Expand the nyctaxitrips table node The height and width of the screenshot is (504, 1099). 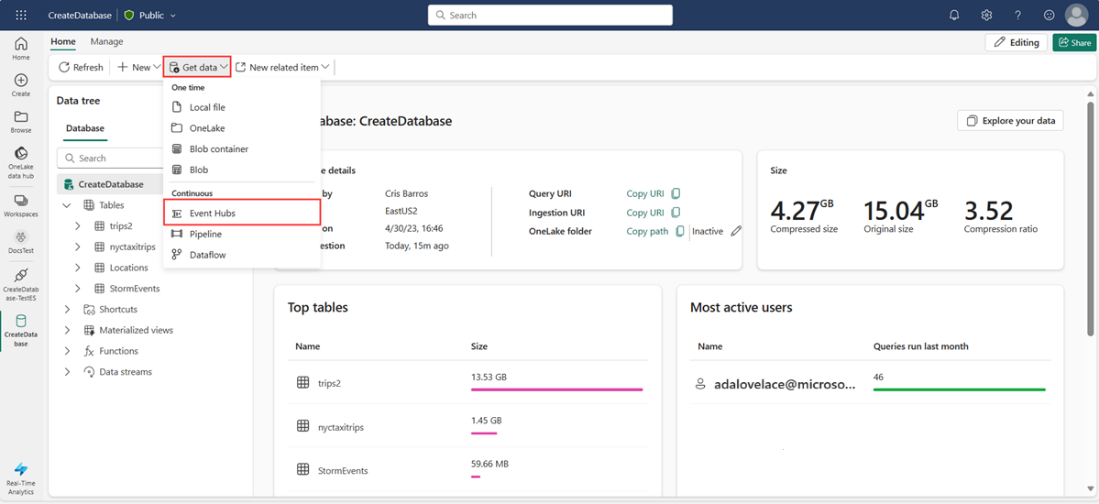click(78, 247)
